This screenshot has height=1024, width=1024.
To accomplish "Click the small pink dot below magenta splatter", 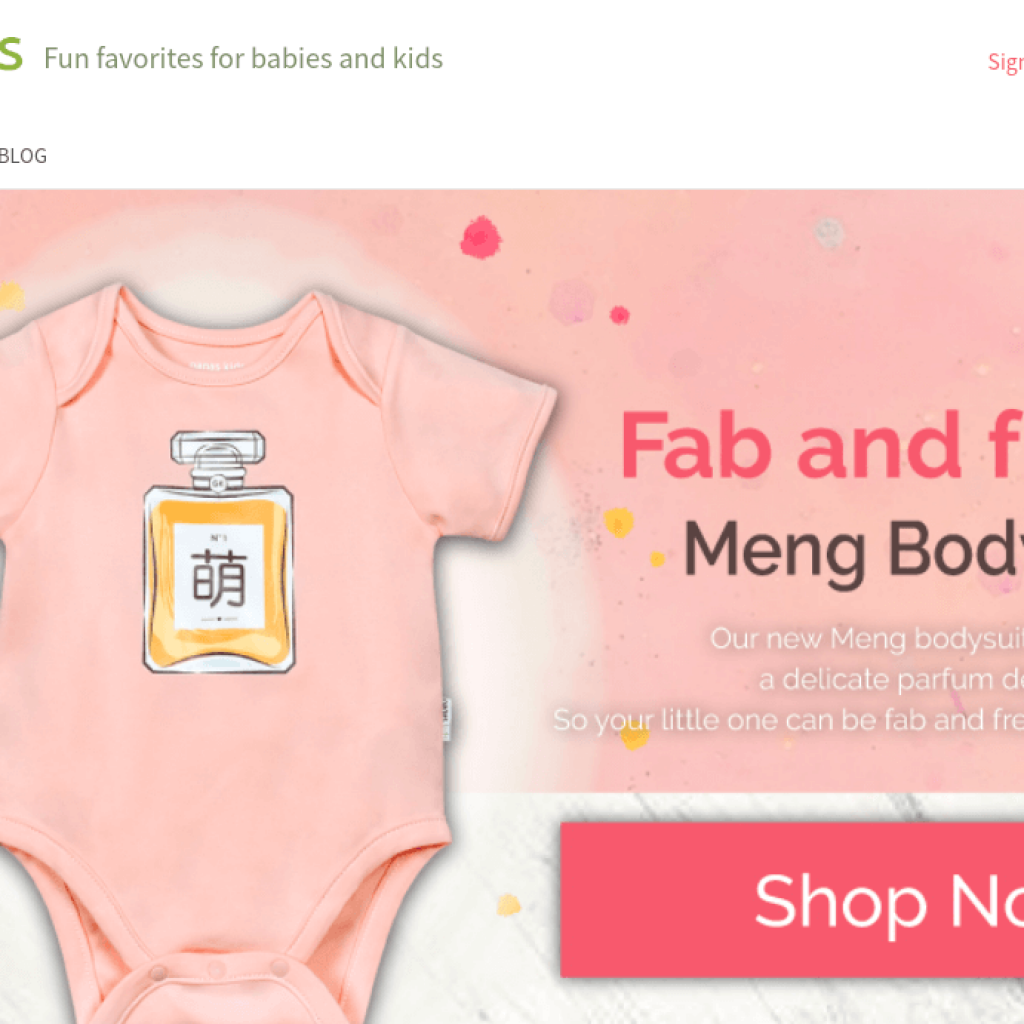I will 619,315.
